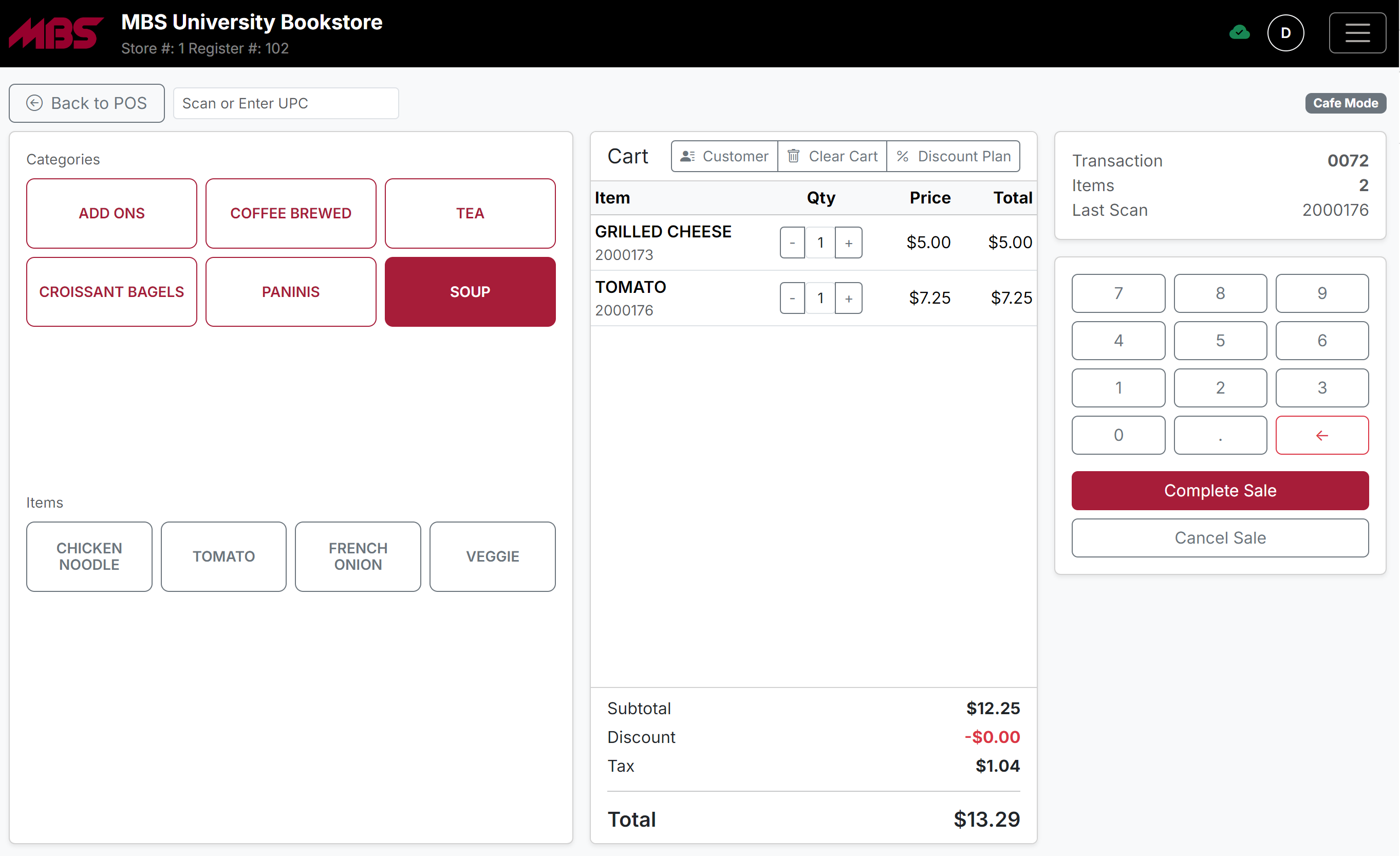1400x856 pixels.
Task: Click TOMATO item name in cart
Action: click(x=630, y=288)
